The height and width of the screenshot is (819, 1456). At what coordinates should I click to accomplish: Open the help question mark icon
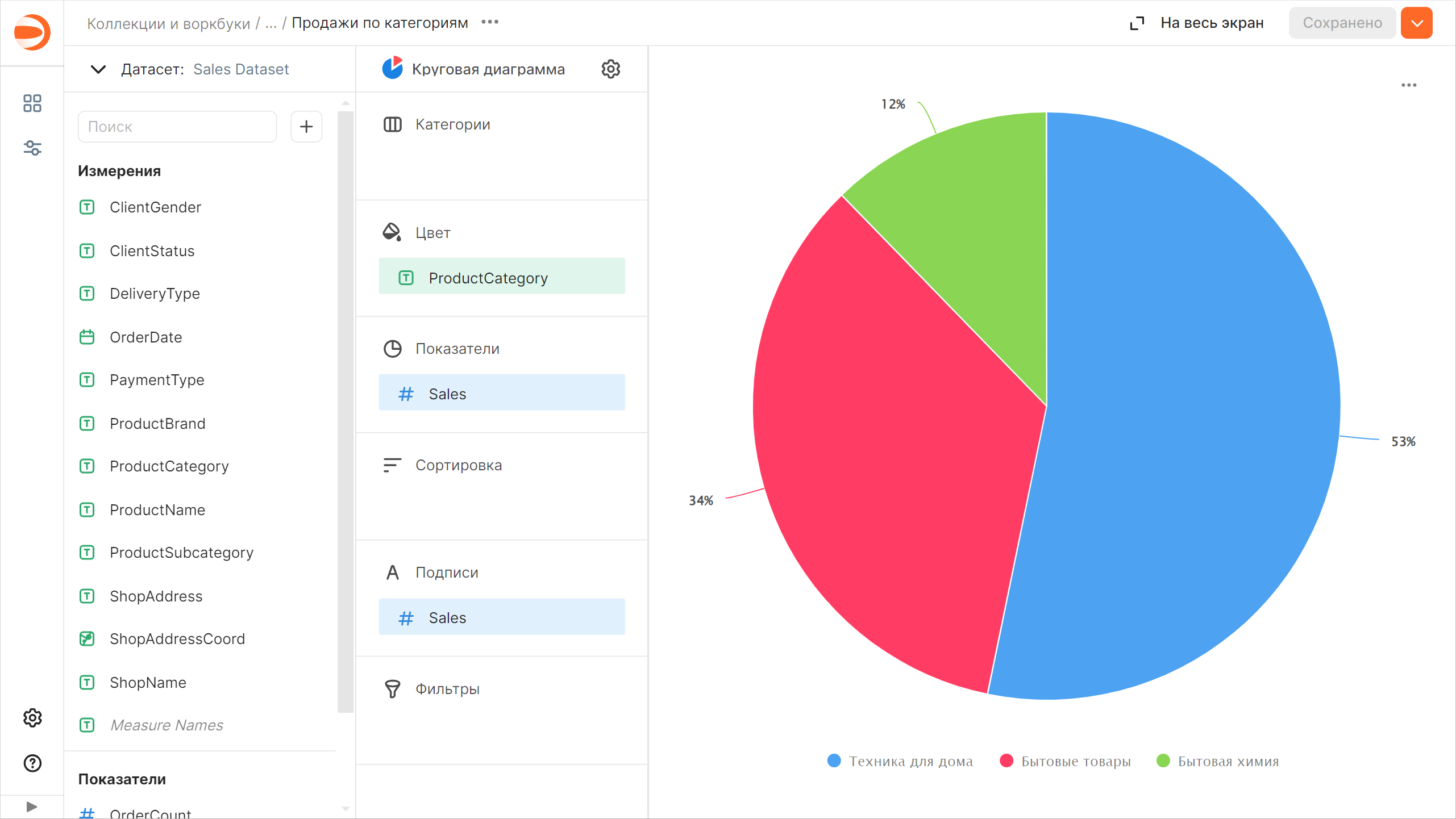click(x=32, y=763)
